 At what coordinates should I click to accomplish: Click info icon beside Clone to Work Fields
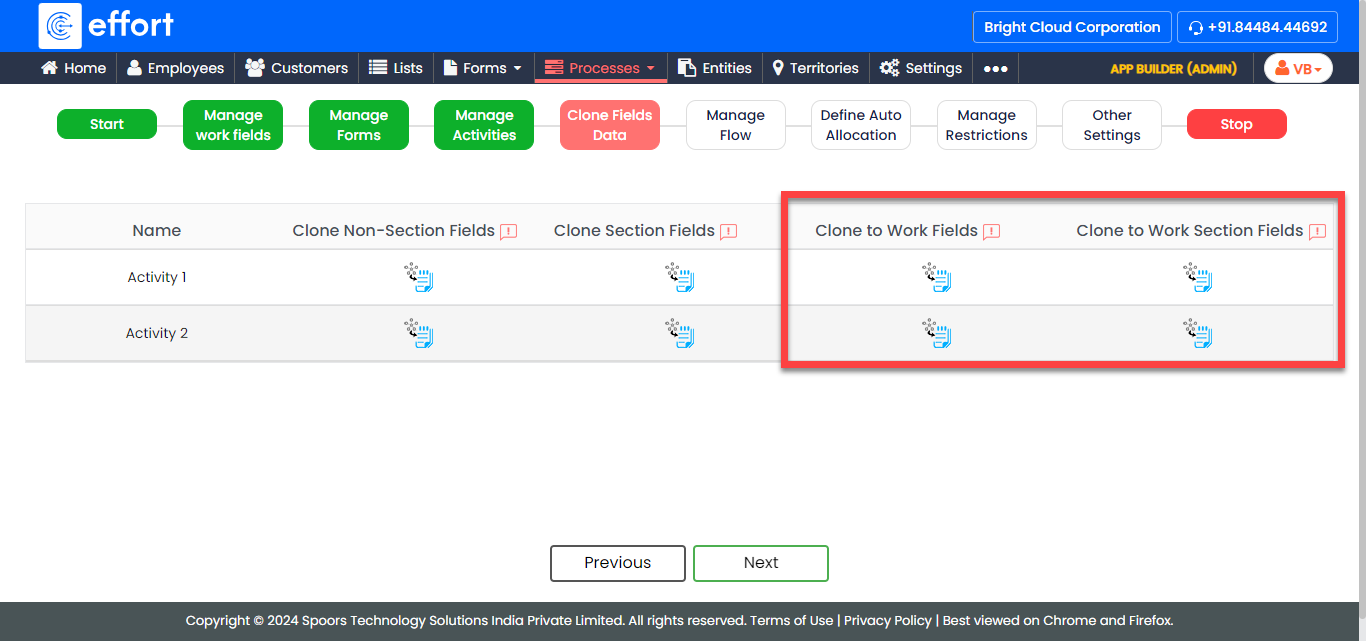click(x=992, y=232)
